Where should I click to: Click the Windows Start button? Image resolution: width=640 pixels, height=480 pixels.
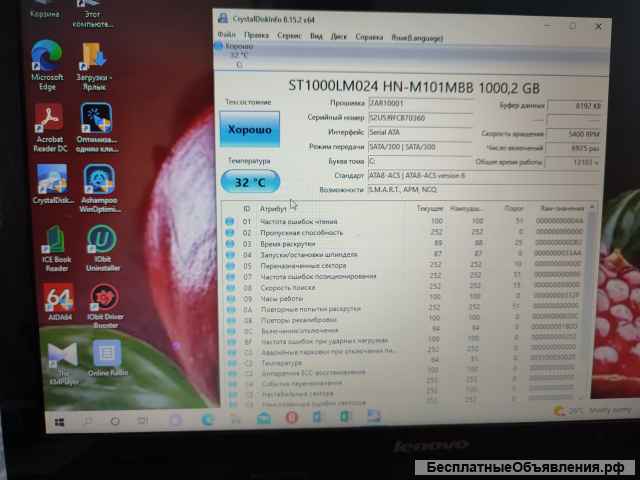click(x=60, y=422)
